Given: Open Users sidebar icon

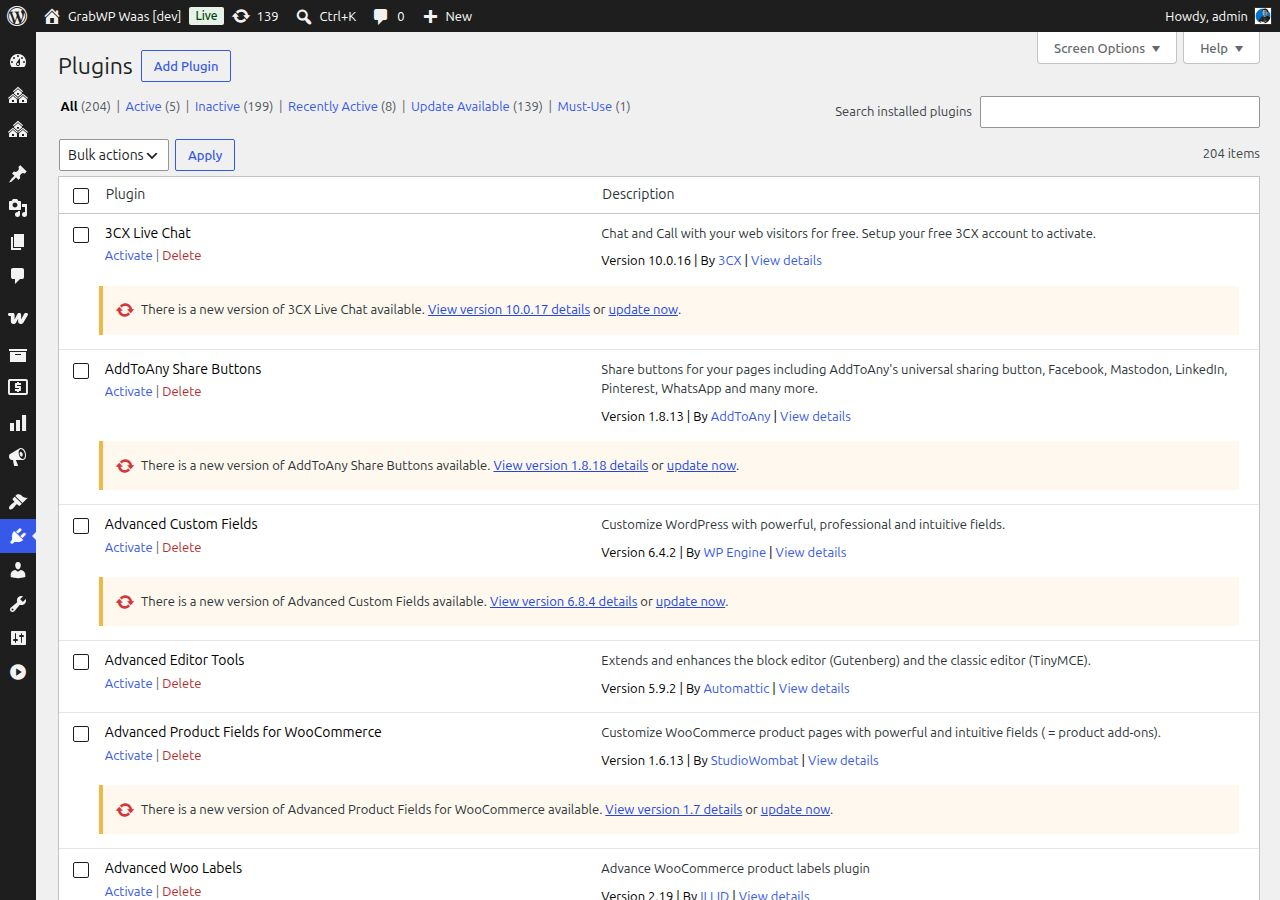Looking at the screenshot, I should point(18,570).
